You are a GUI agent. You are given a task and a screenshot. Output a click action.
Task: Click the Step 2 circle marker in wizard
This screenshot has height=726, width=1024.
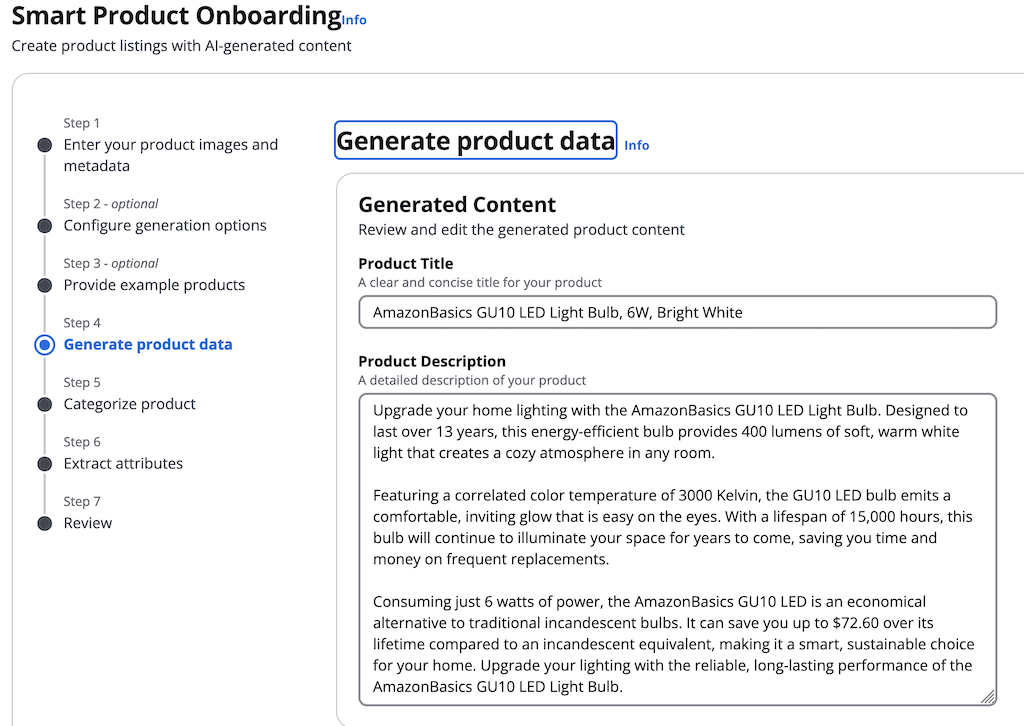click(44, 226)
